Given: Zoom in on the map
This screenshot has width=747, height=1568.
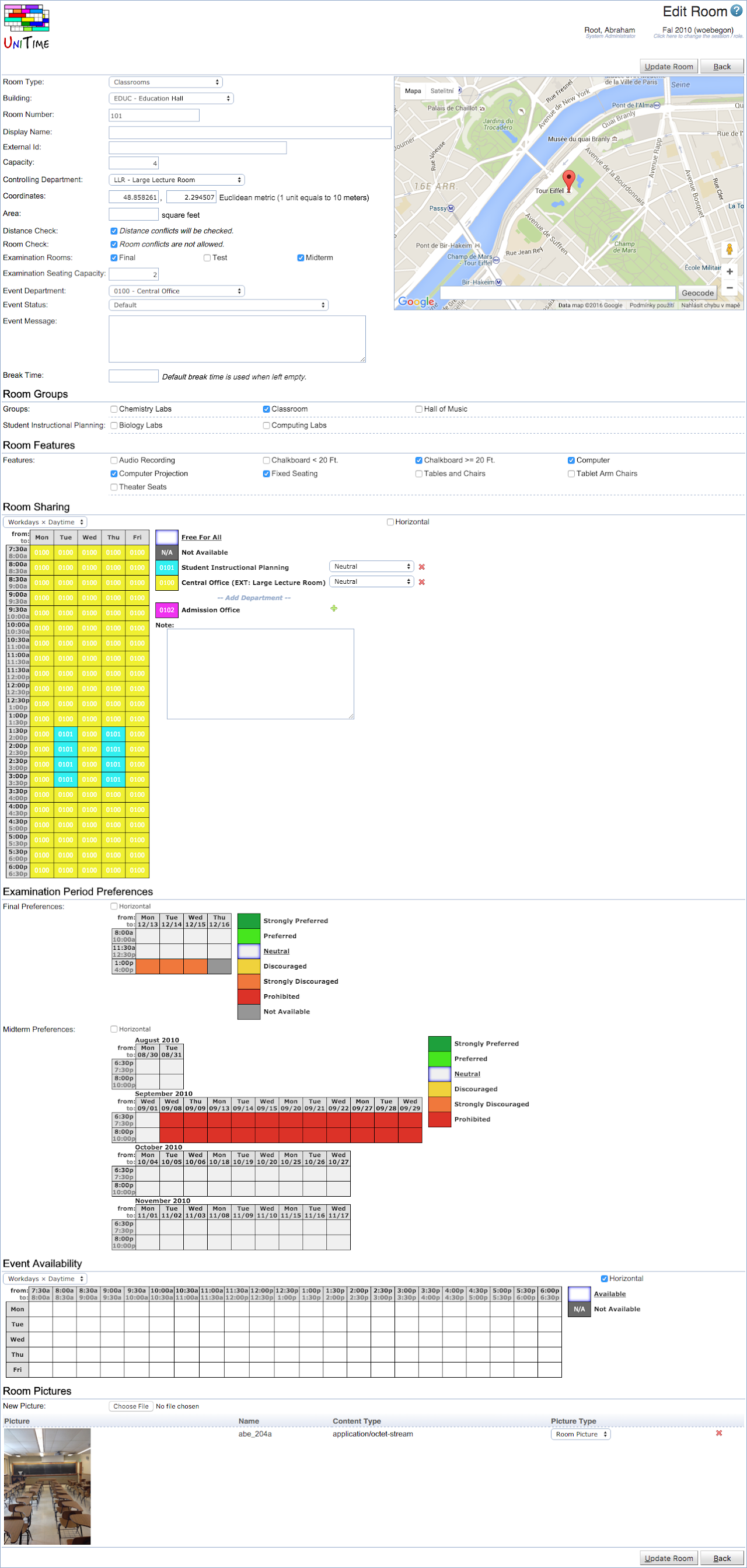Looking at the screenshot, I should click(x=729, y=271).
